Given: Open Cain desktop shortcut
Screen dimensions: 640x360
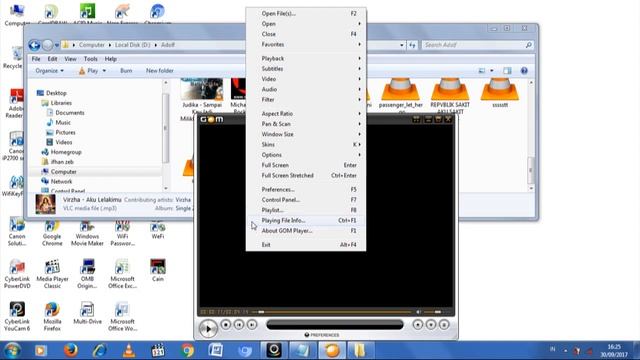Looking at the screenshot, I should click(x=158, y=270).
